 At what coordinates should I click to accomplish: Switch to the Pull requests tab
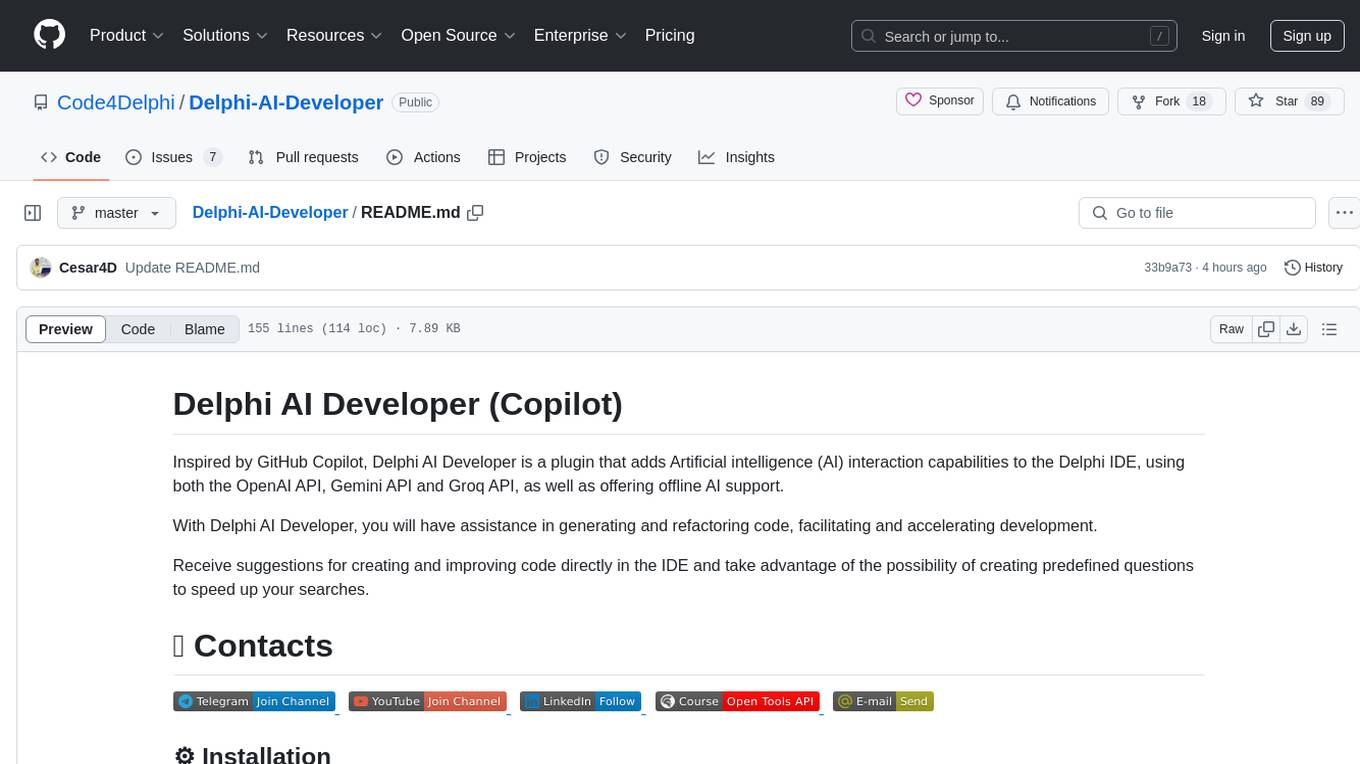tap(303, 157)
